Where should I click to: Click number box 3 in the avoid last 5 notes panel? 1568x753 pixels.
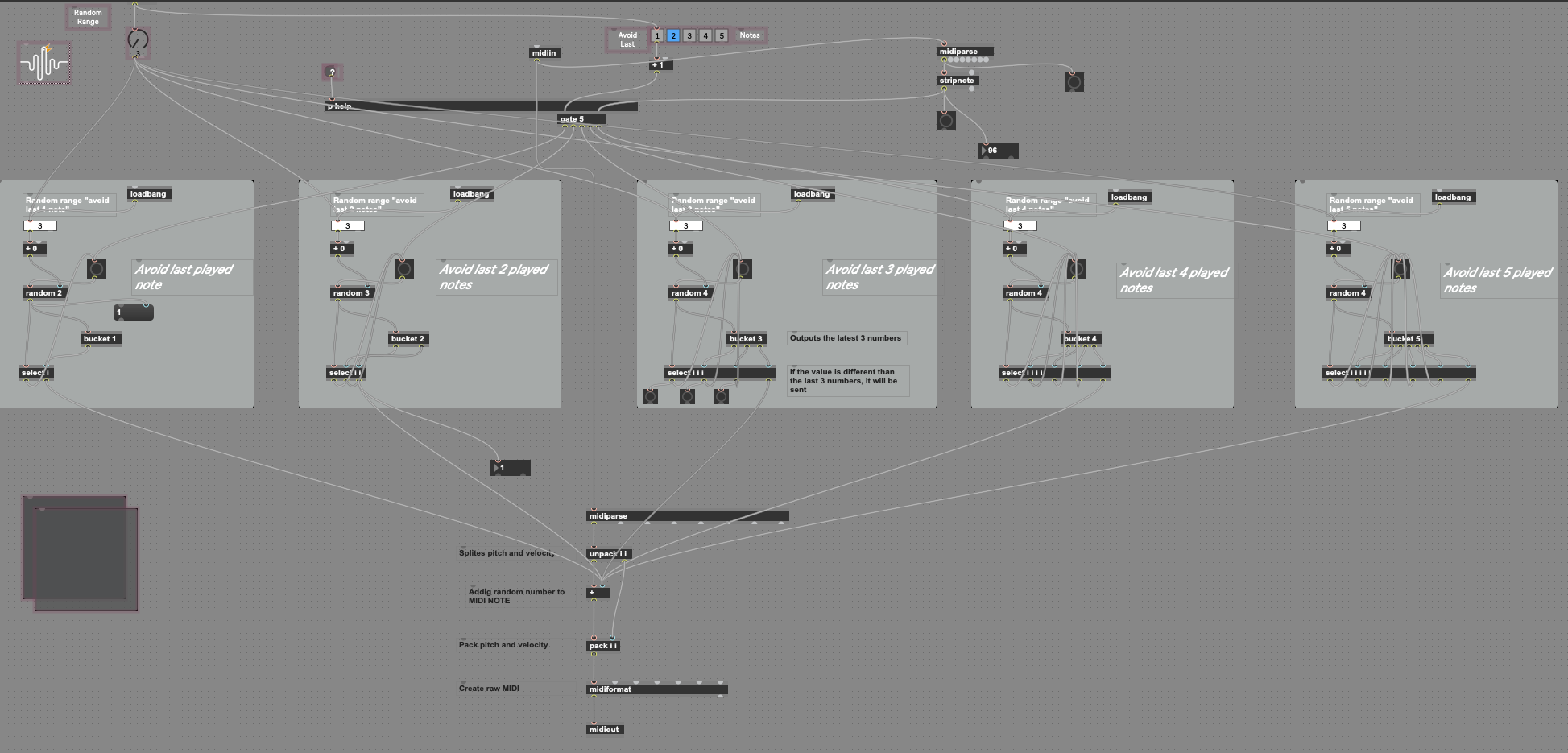click(x=1344, y=226)
